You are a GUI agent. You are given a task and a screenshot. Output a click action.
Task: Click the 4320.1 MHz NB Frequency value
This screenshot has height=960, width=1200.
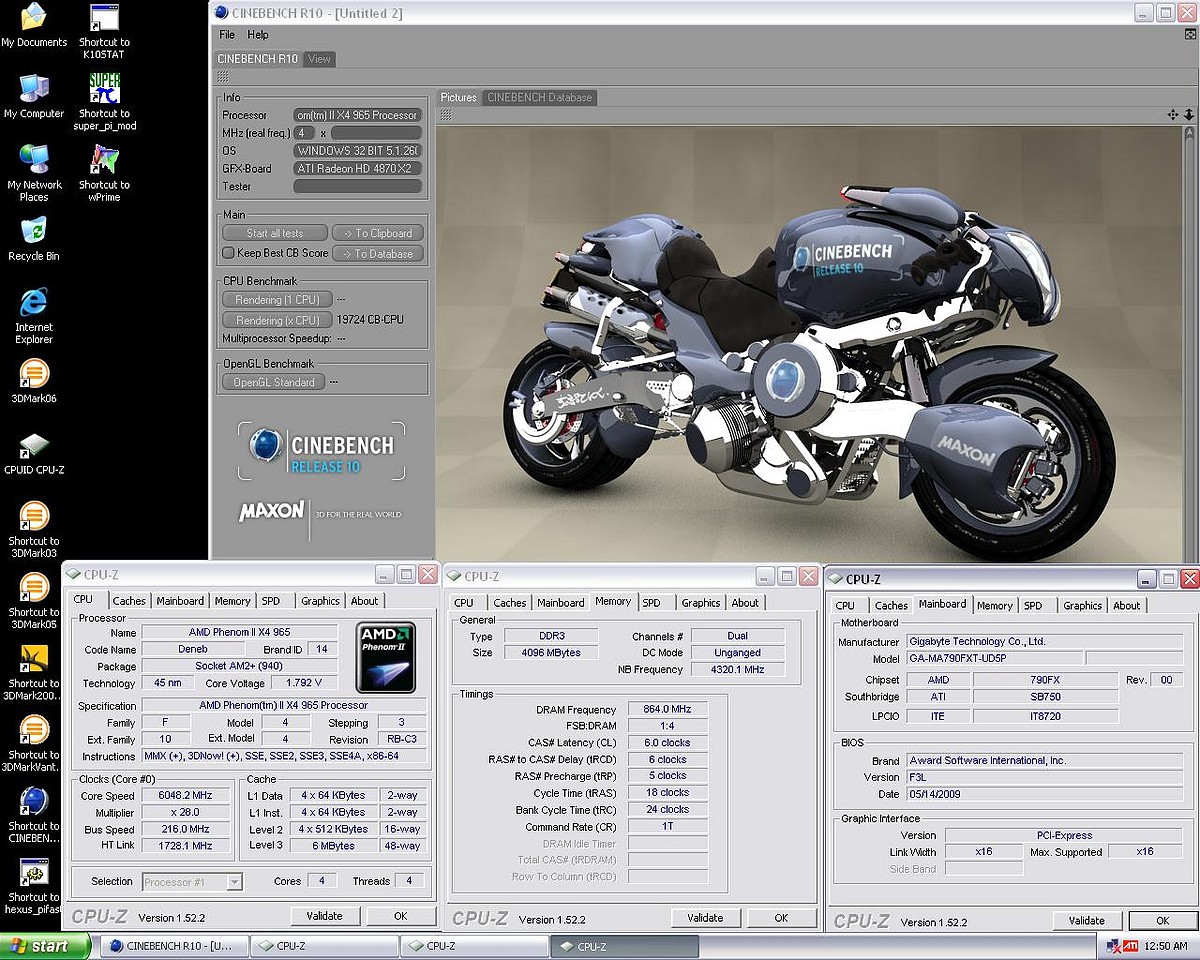737,670
